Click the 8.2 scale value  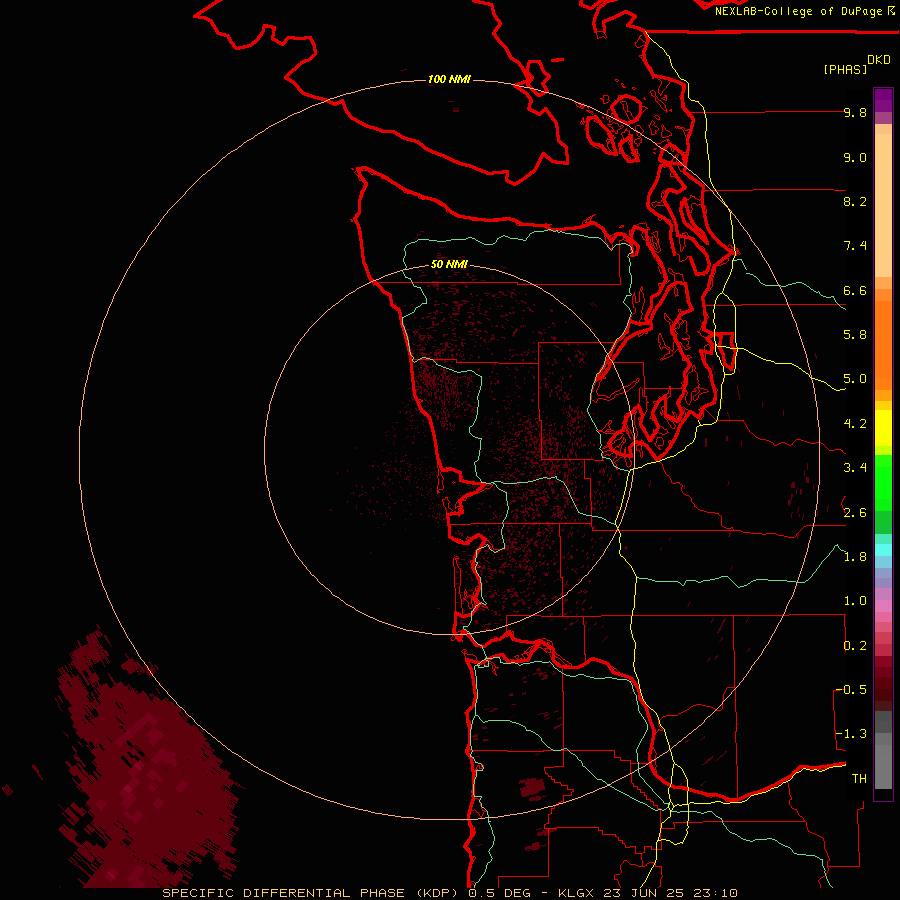[x=855, y=201]
